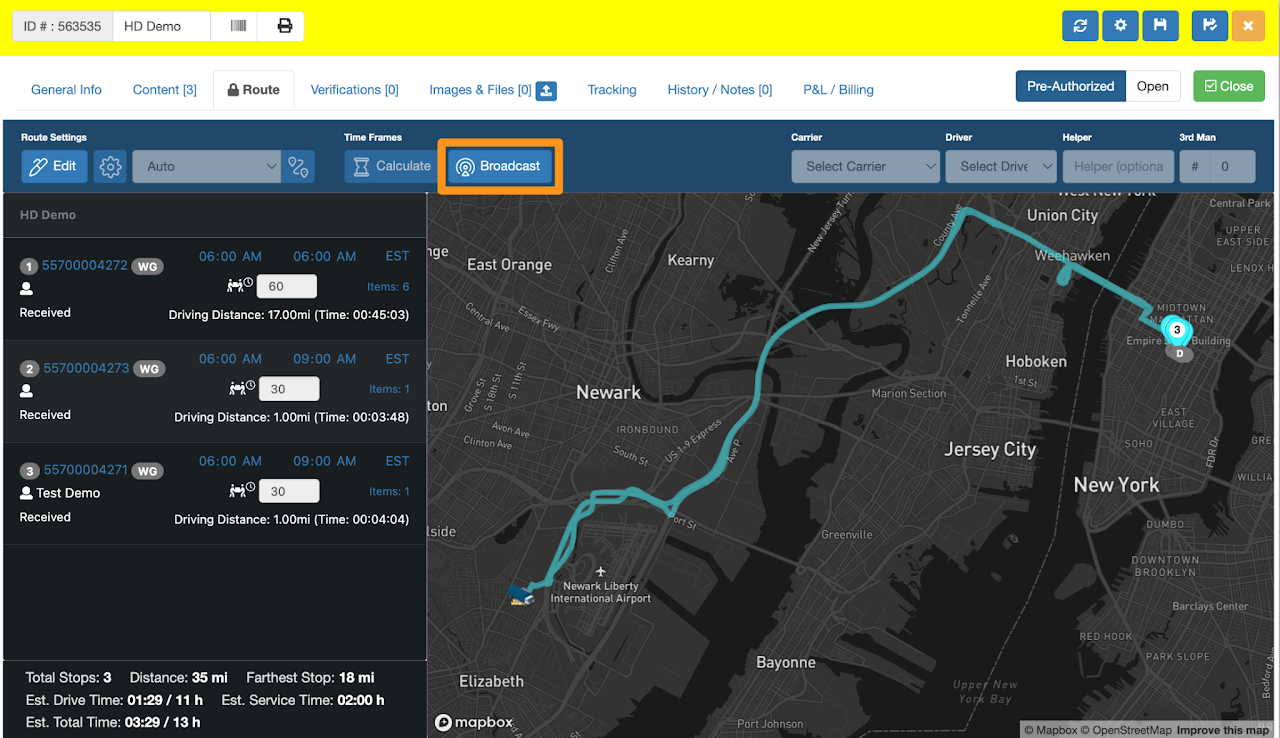Open the Select Driver dropdown
Viewport: 1280px width, 738px height.
1001,167
